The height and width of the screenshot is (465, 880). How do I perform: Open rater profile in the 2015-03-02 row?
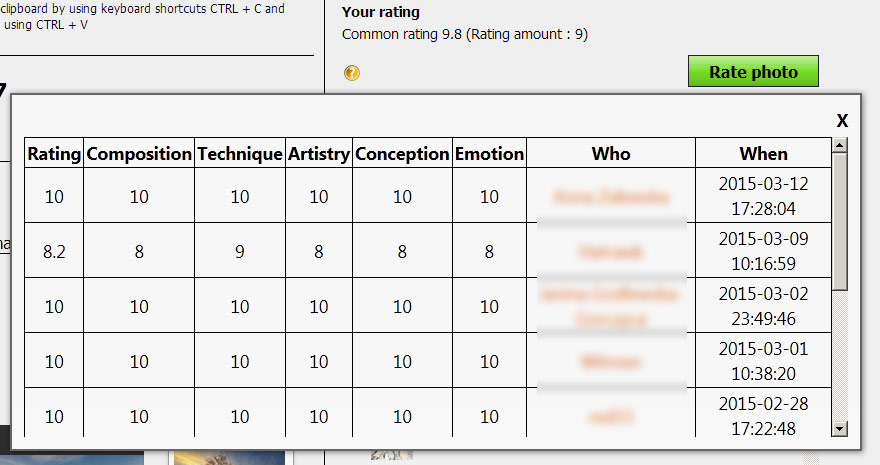tap(610, 306)
